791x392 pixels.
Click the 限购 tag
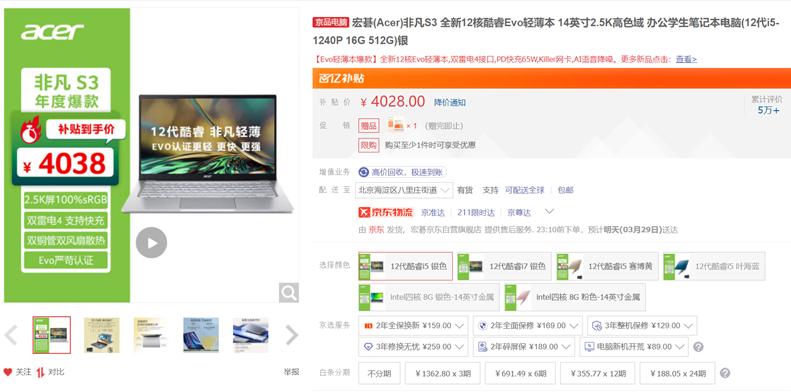tap(369, 145)
